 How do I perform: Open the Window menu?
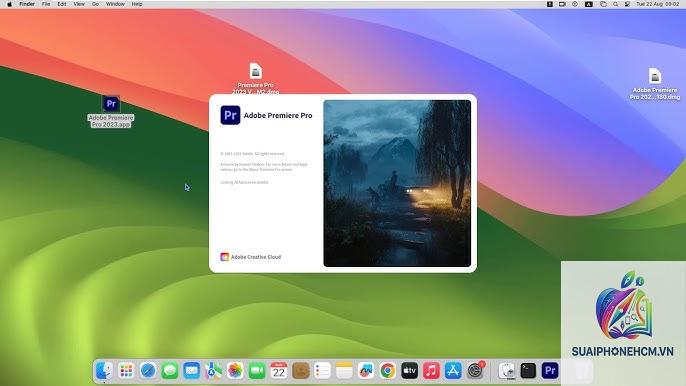[x=116, y=4]
